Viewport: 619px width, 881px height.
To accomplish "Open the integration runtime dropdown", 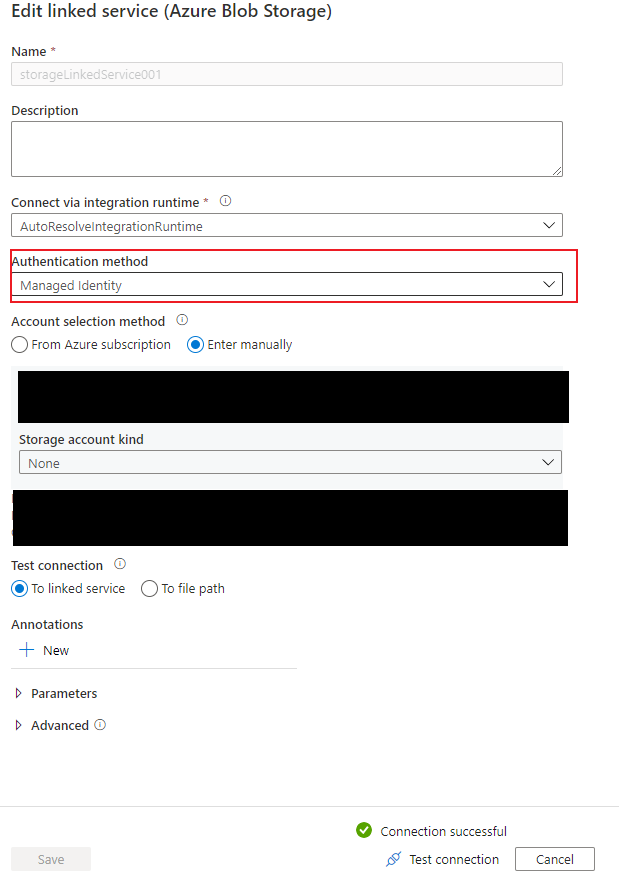I will tap(287, 225).
